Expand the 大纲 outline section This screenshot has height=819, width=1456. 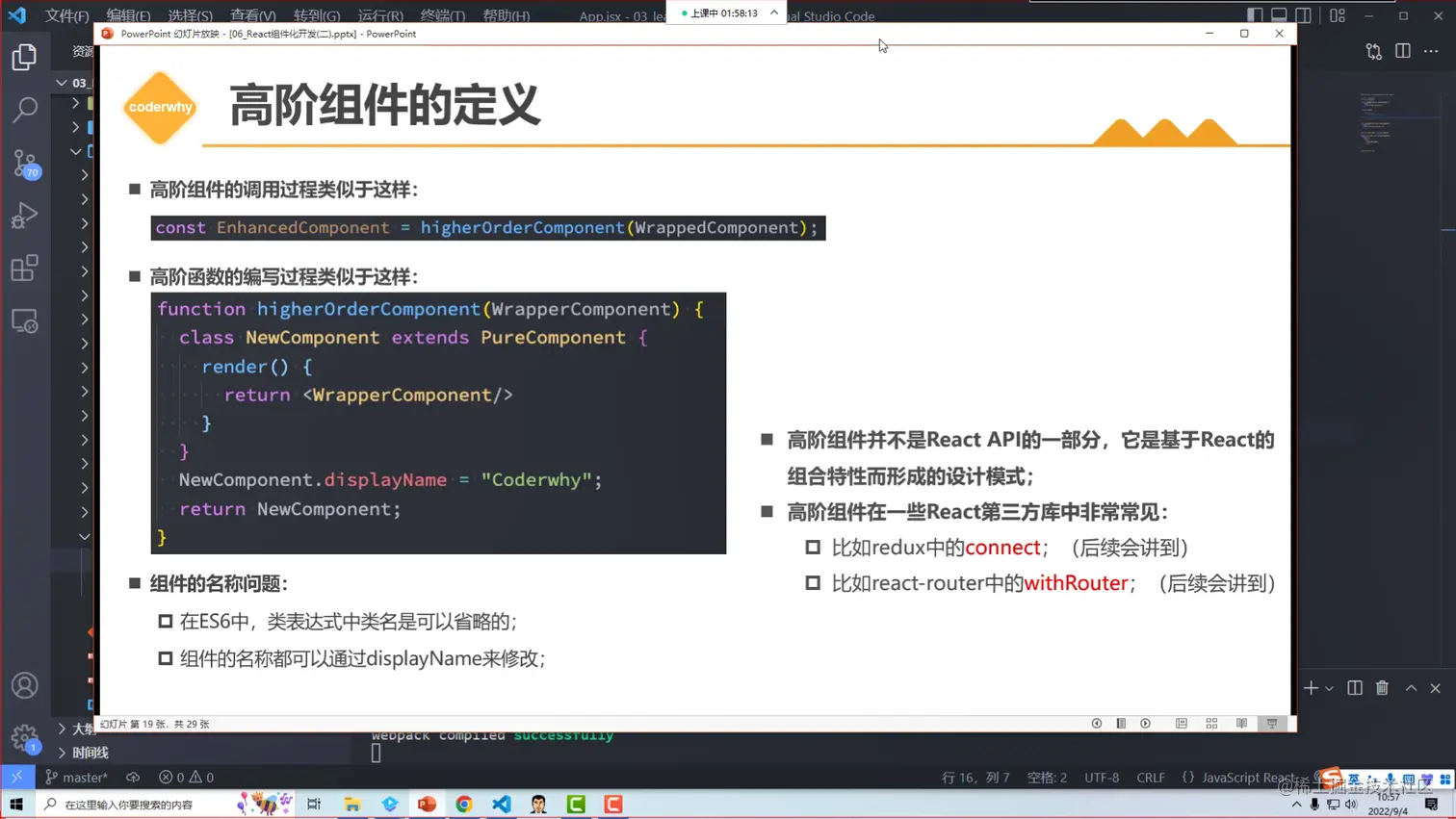pyautogui.click(x=62, y=729)
